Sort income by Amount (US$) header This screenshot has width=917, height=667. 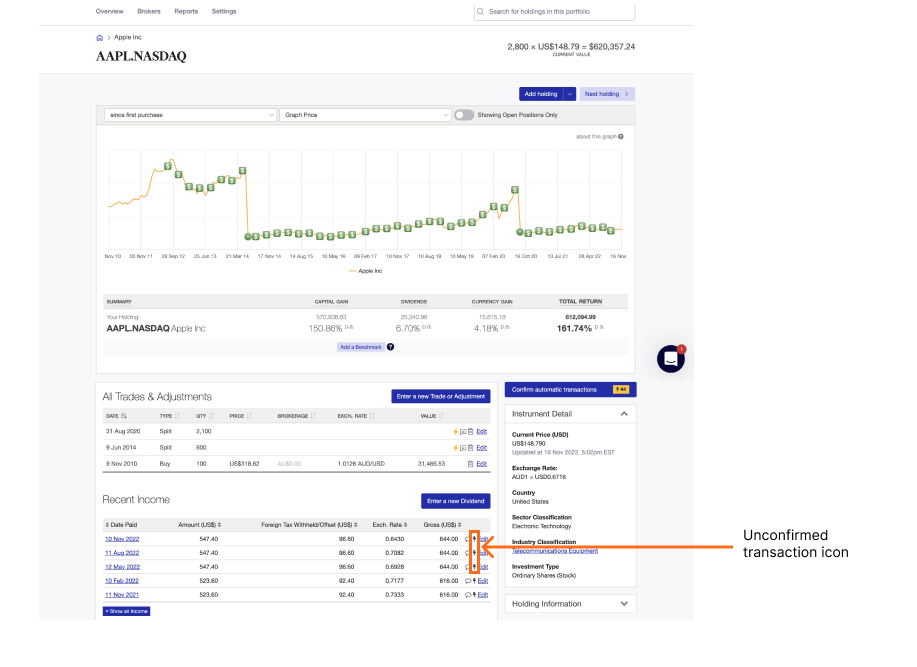pyautogui.click(x=199, y=525)
